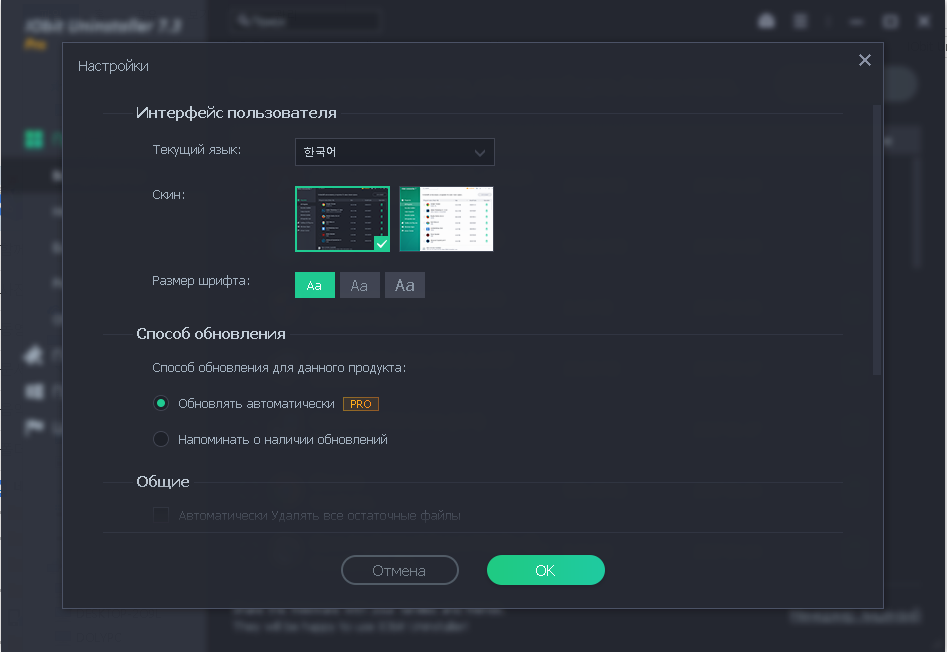Click the Отмена button
The height and width of the screenshot is (652, 947).
(x=400, y=570)
